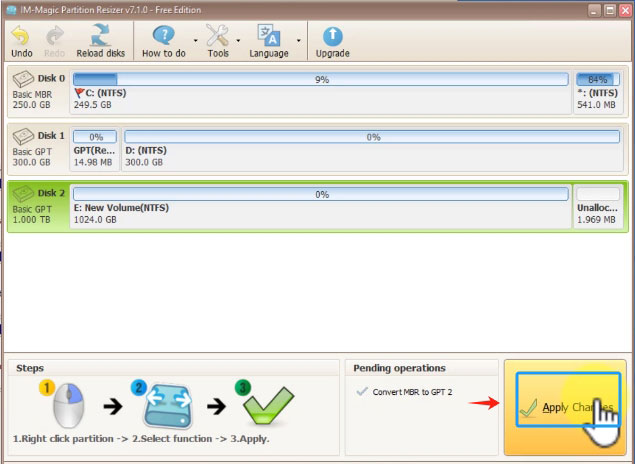Screen dimensions: 635x464
Task: Expand the How to do dropdown arrow
Action: click(x=196, y=40)
